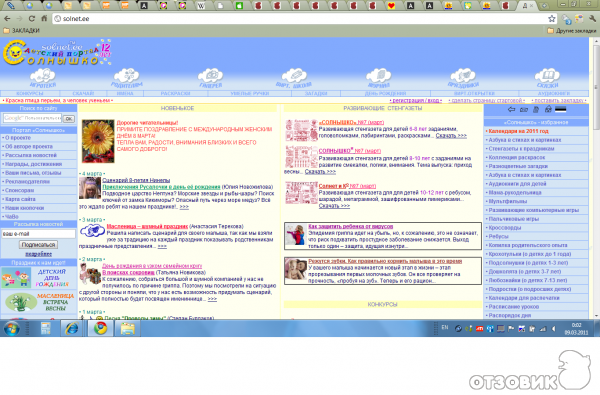Click the bookmark star in address bar

click(x=551, y=18)
